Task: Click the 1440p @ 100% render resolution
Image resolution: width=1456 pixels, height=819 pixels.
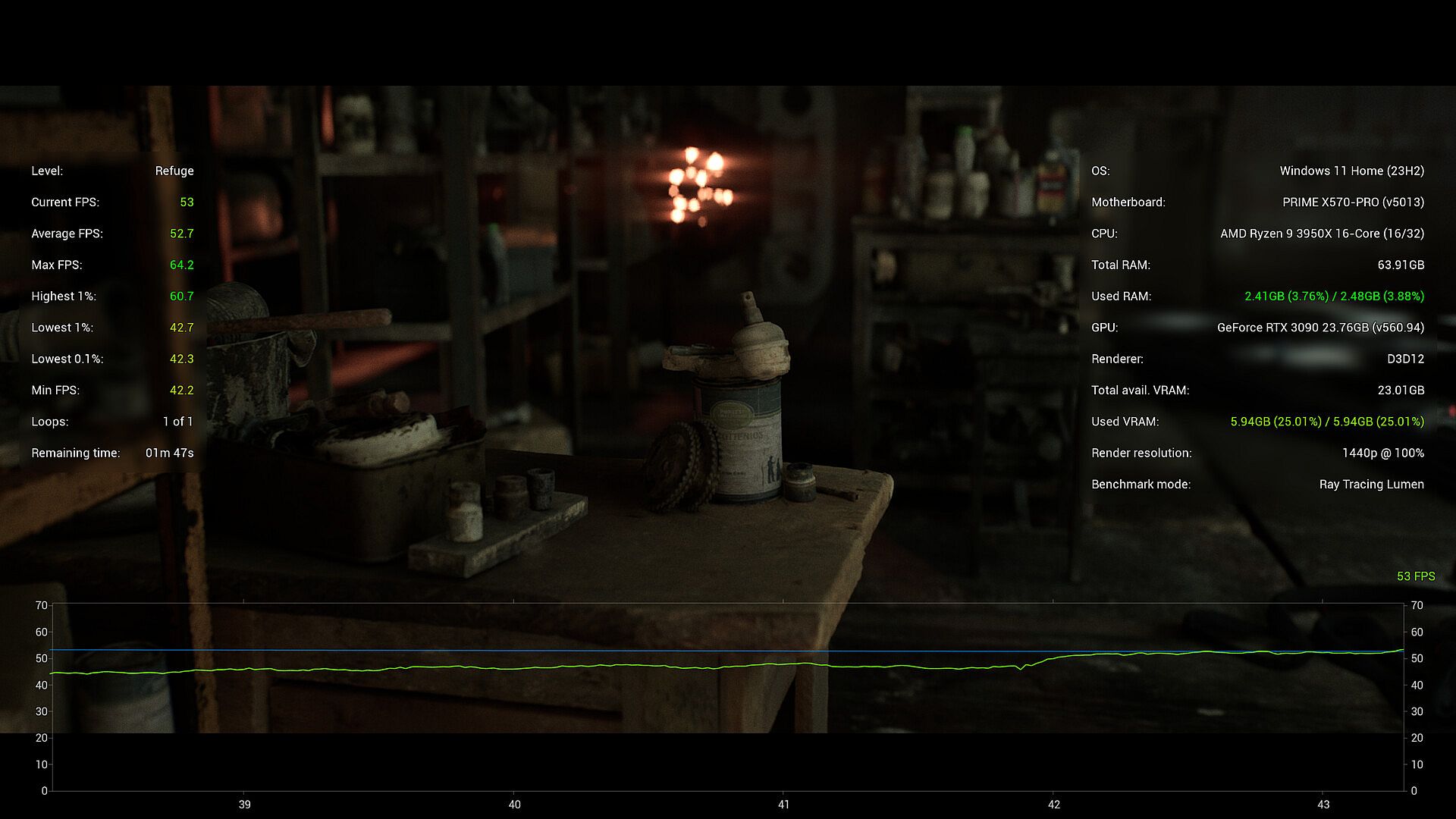Action: (1382, 453)
